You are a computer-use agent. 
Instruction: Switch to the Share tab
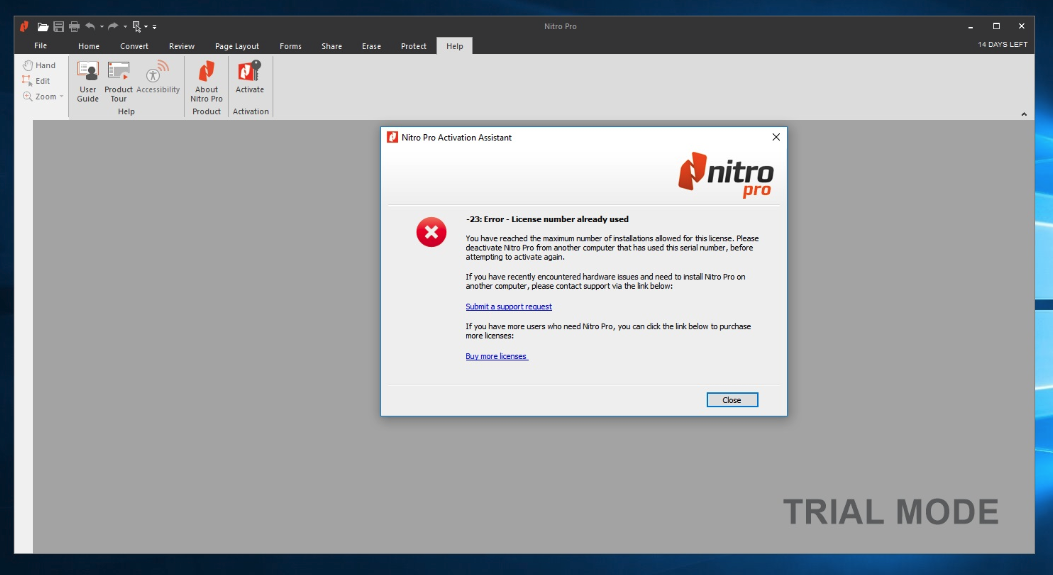point(332,46)
